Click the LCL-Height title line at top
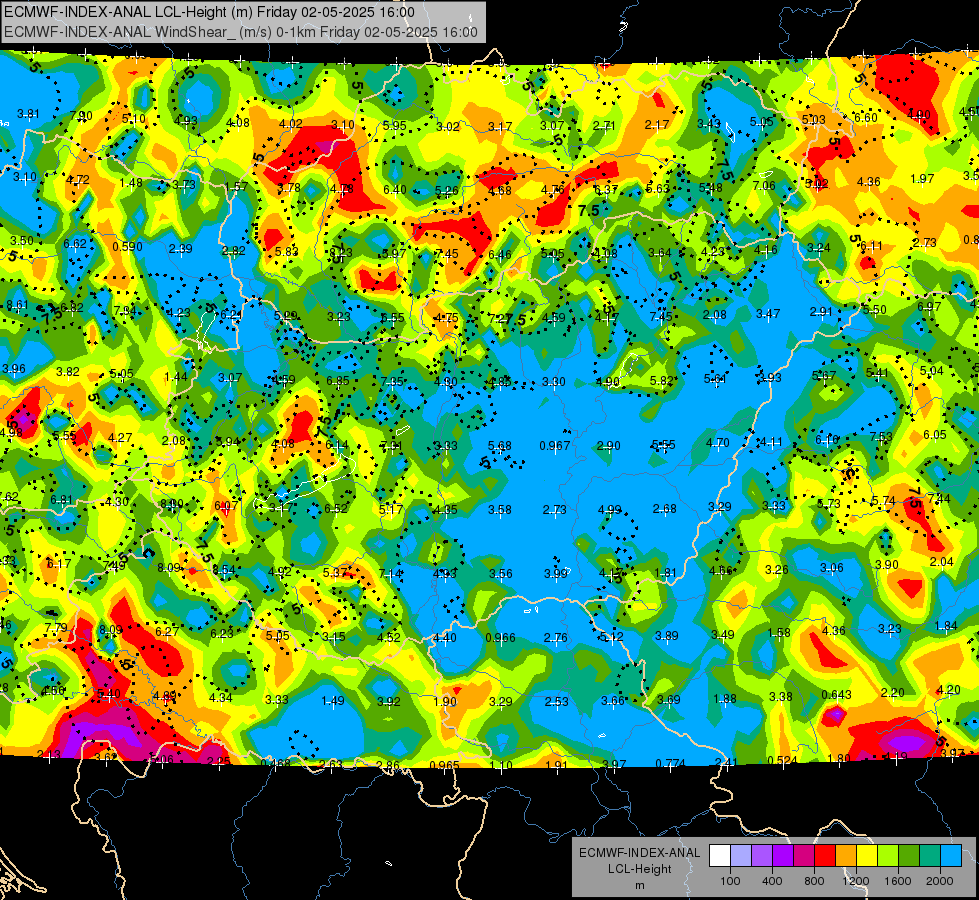The image size is (979, 900). (x=209, y=12)
